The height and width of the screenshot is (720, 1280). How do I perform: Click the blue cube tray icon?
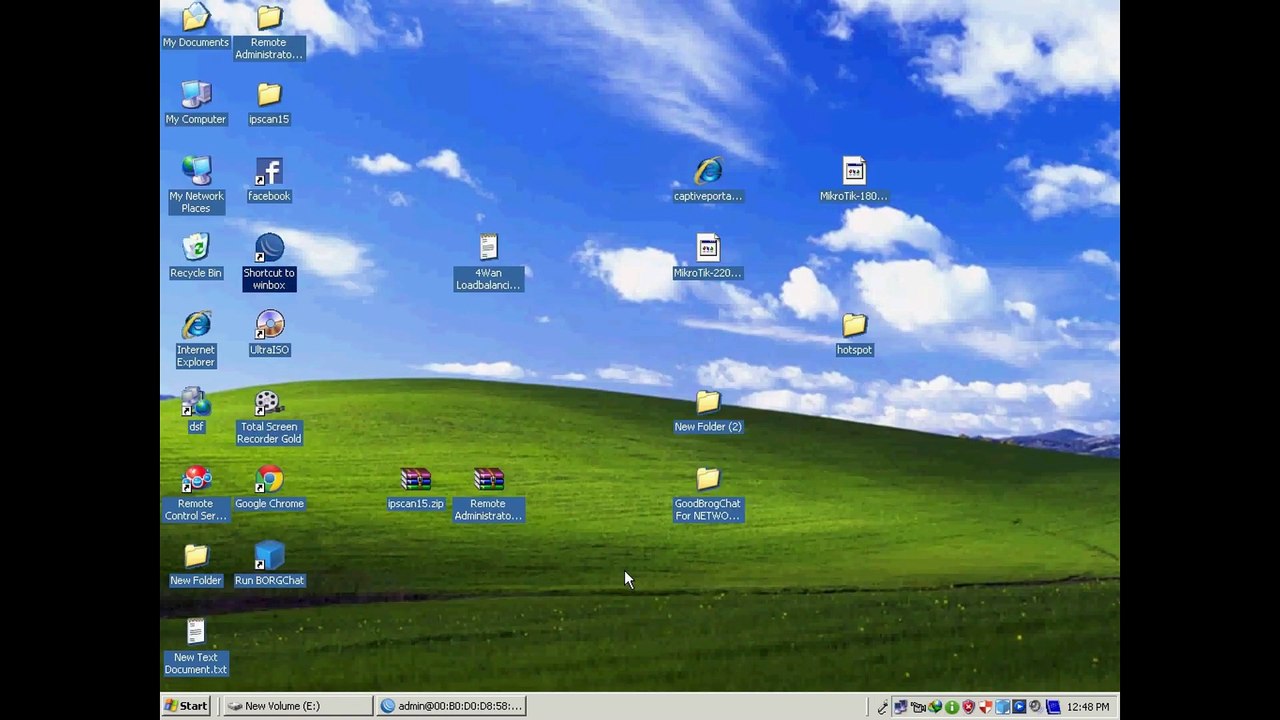1002,707
